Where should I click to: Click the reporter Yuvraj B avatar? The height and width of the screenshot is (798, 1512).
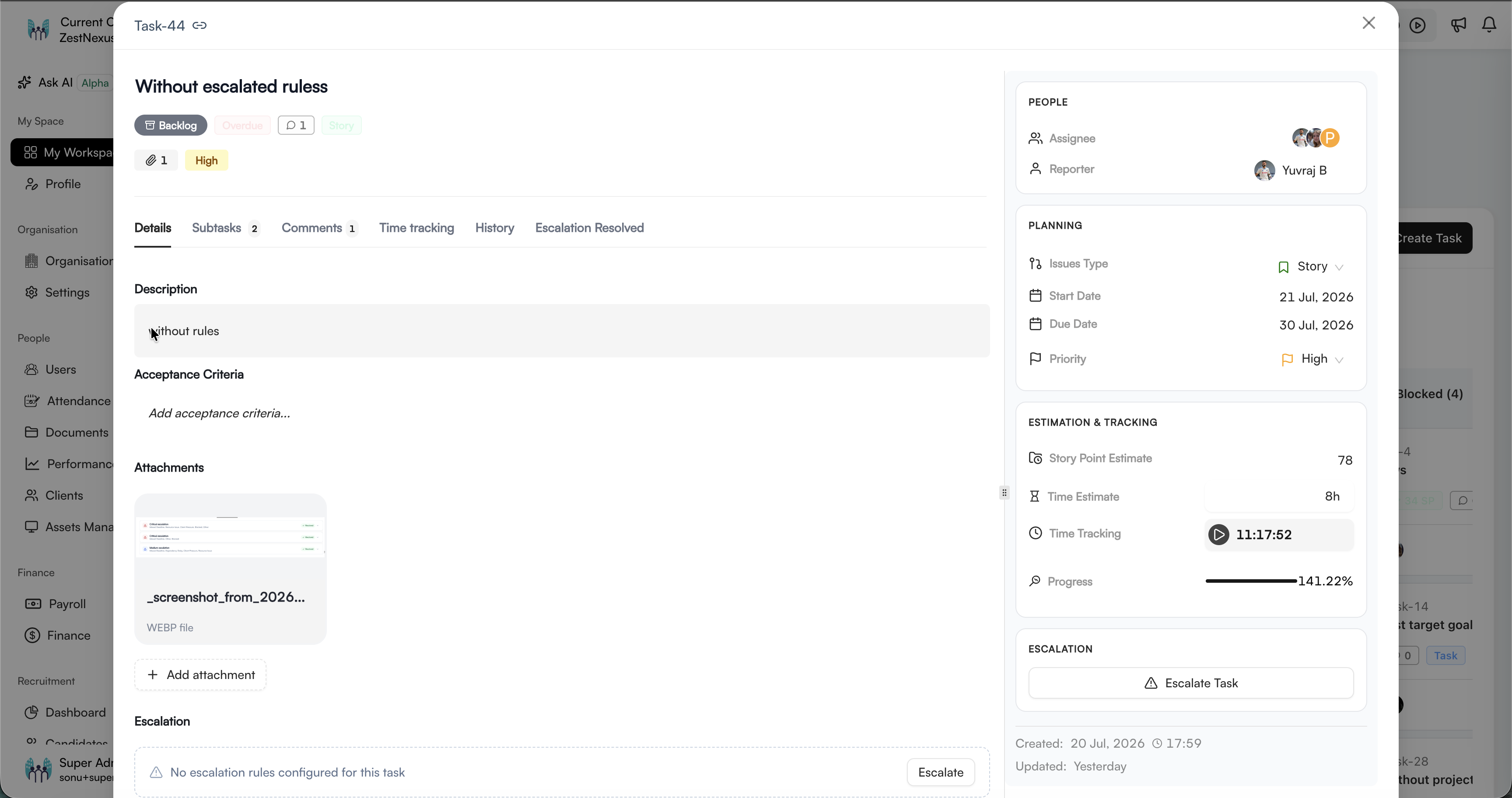[1265, 170]
